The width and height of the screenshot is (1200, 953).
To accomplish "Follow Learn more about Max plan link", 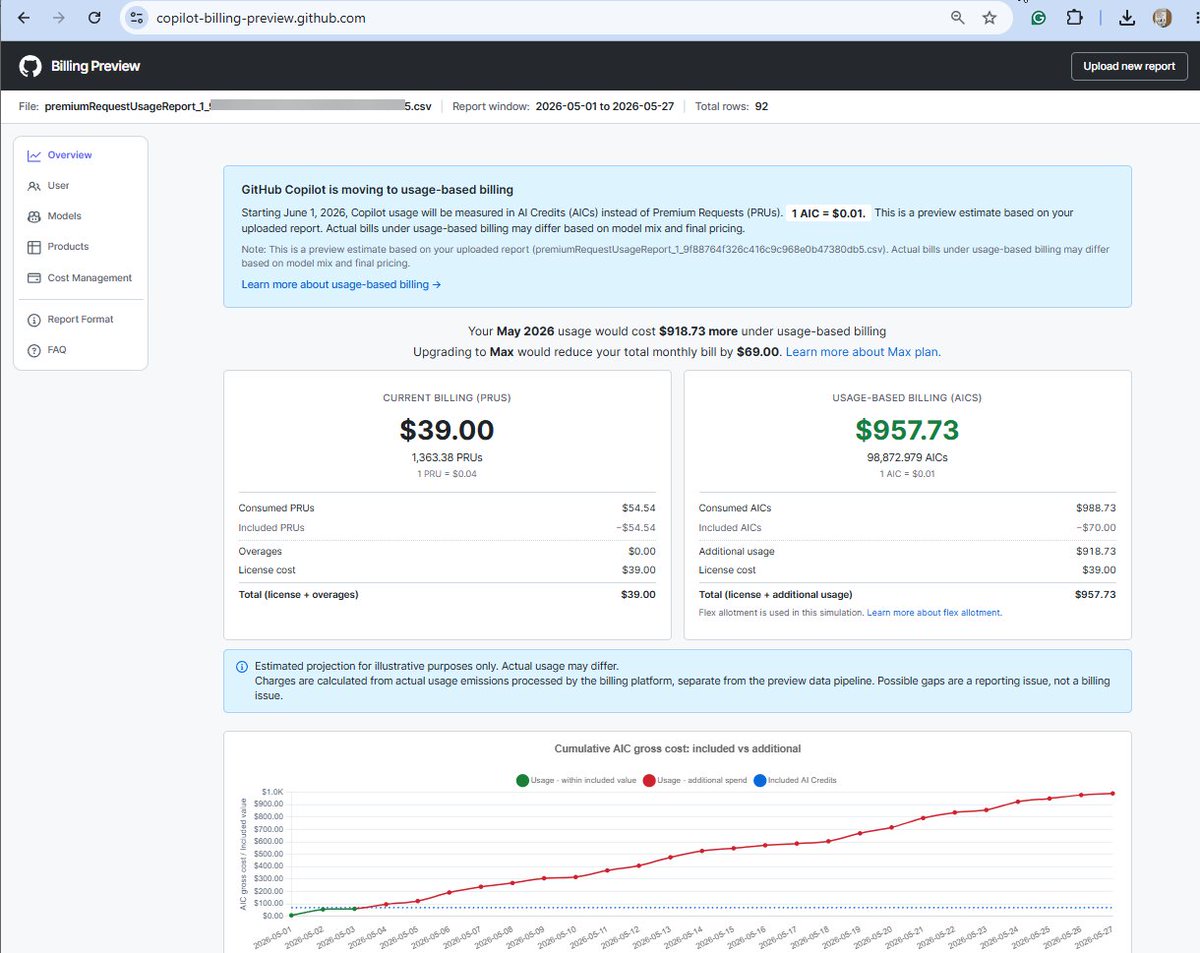I will coord(863,352).
